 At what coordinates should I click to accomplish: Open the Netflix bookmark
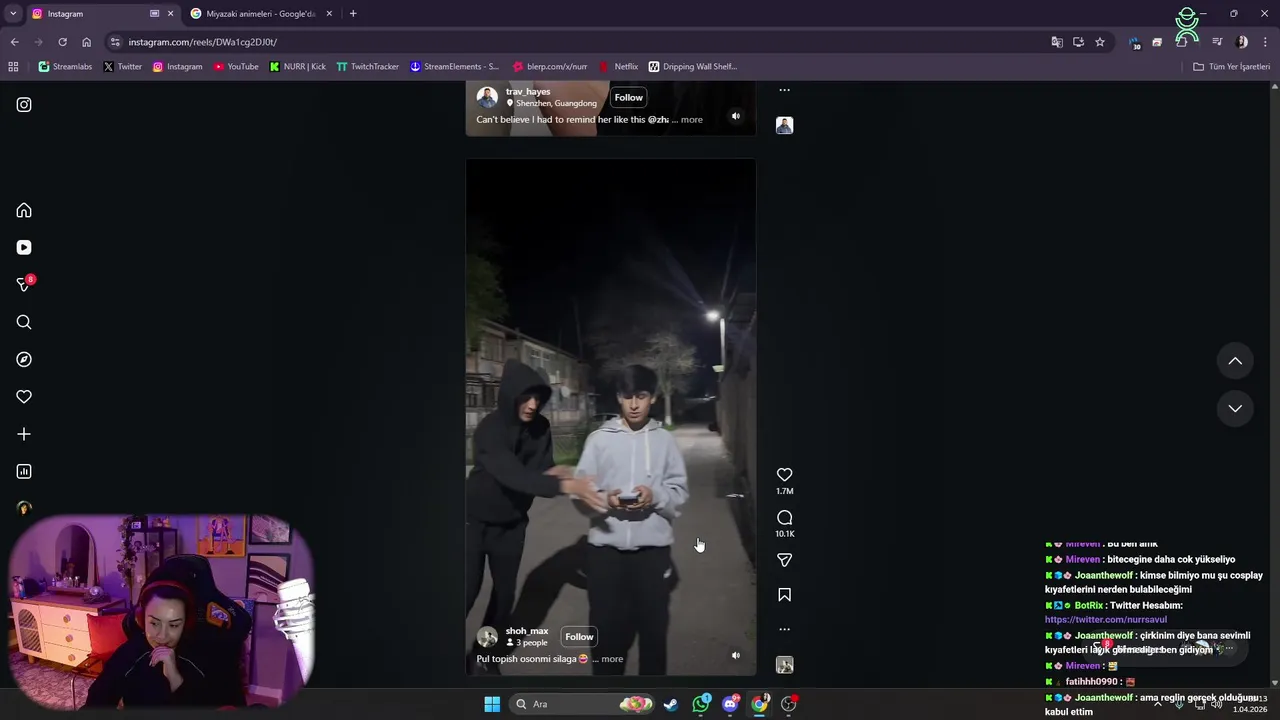(618, 67)
